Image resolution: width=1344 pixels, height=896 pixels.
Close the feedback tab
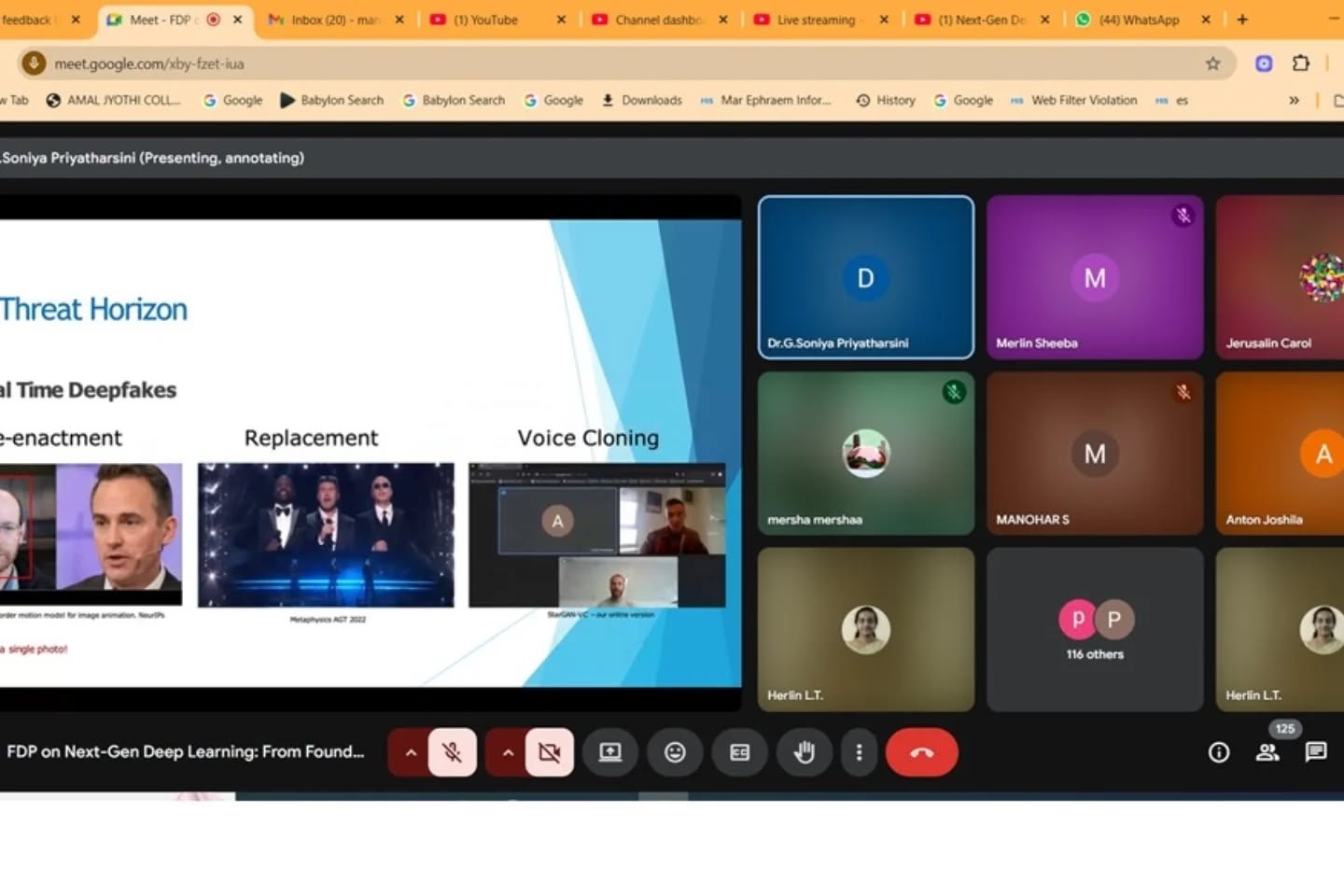[x=76, y=20]
